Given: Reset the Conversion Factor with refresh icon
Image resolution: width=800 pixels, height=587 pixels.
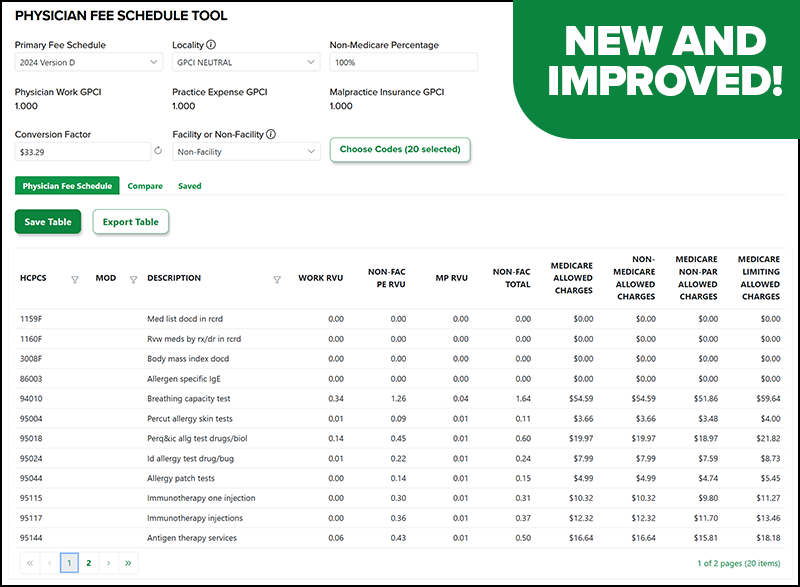Looking at the screenshot, I should click(158, 150).
